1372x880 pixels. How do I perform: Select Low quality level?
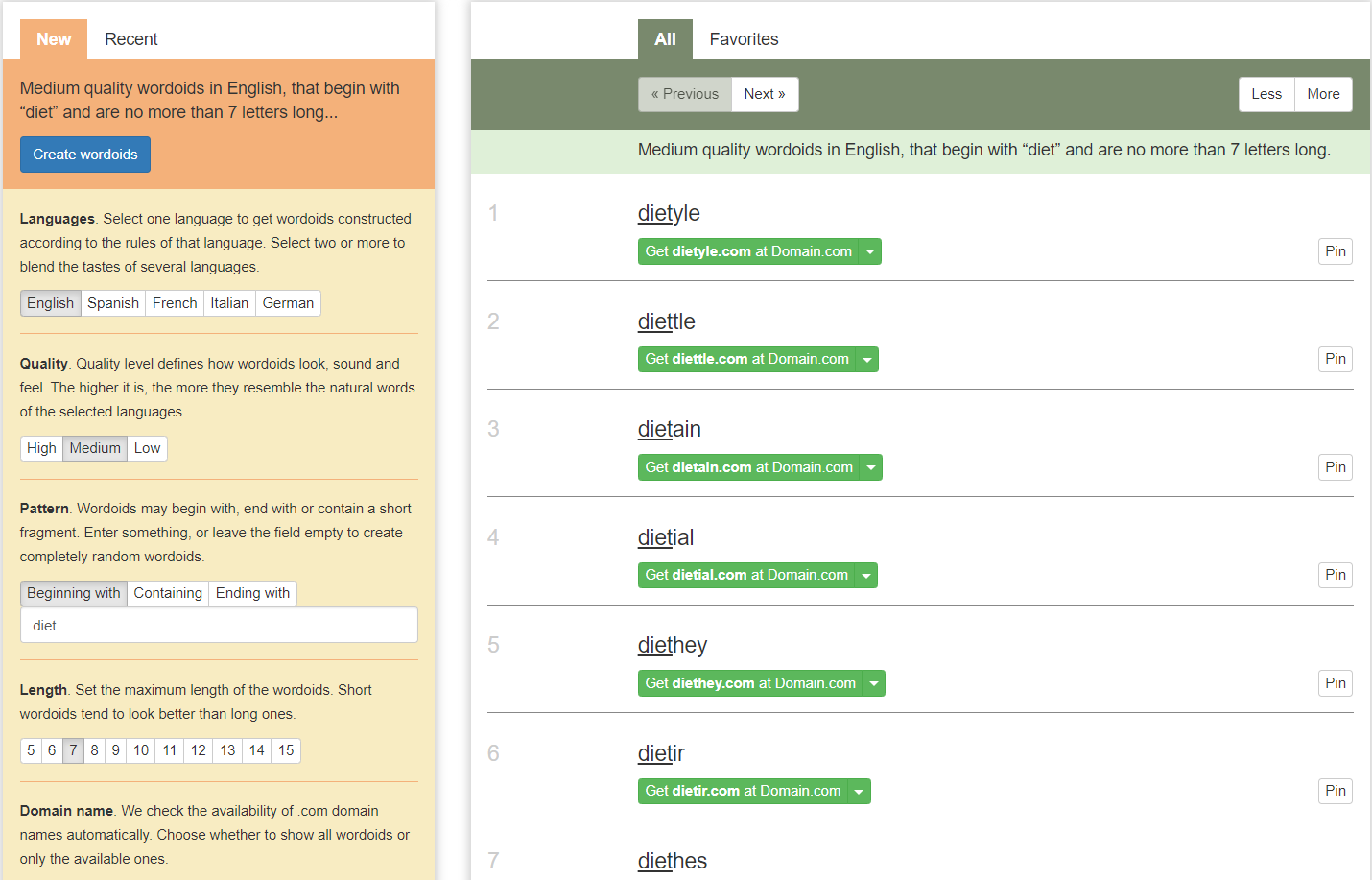pyautogui.click(x=147, y=448)
